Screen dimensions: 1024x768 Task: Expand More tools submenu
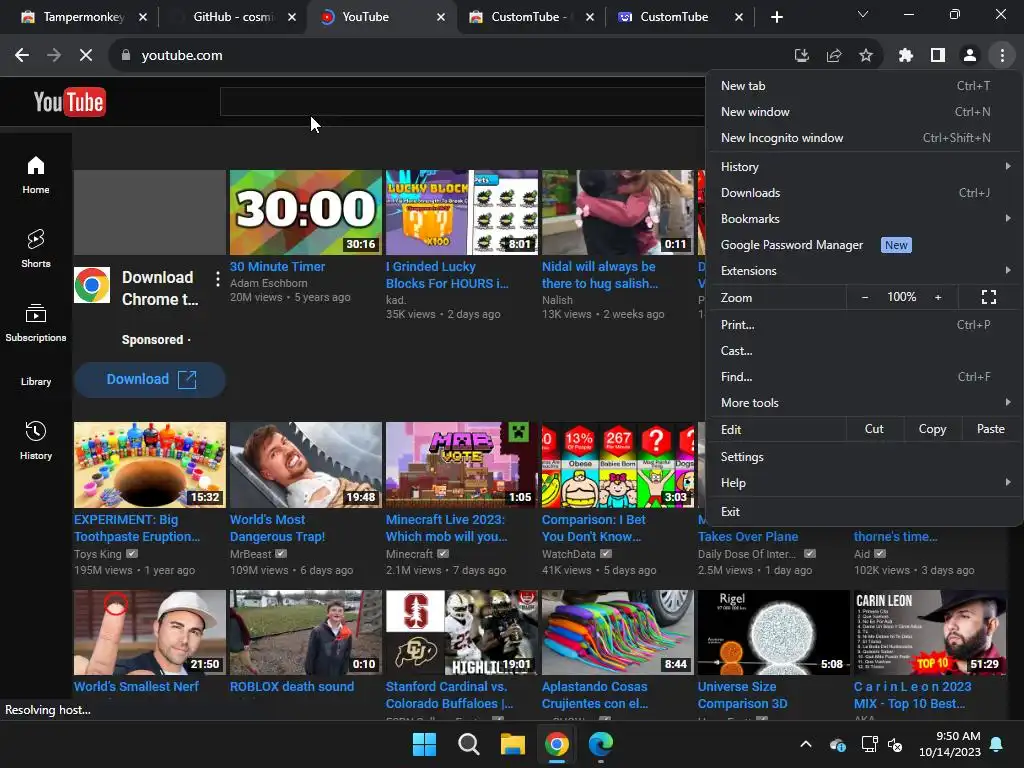tap(865, 403)
